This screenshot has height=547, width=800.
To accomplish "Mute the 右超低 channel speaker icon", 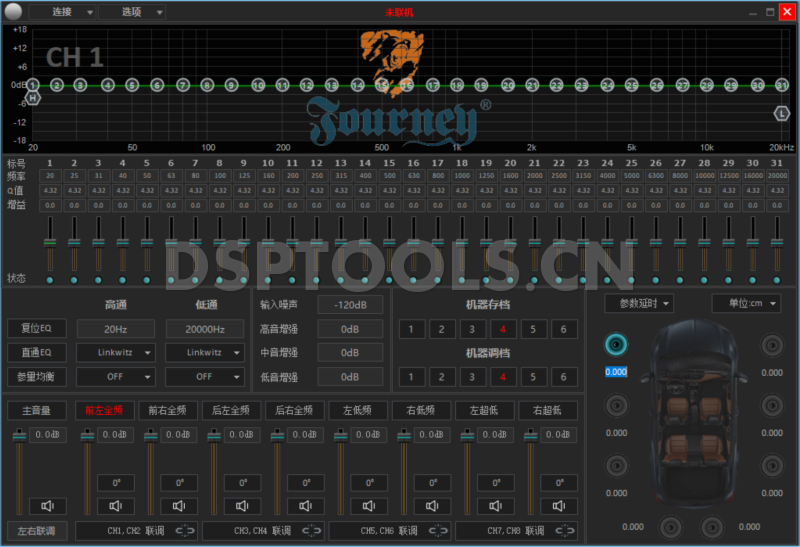I will coord(559,506).
